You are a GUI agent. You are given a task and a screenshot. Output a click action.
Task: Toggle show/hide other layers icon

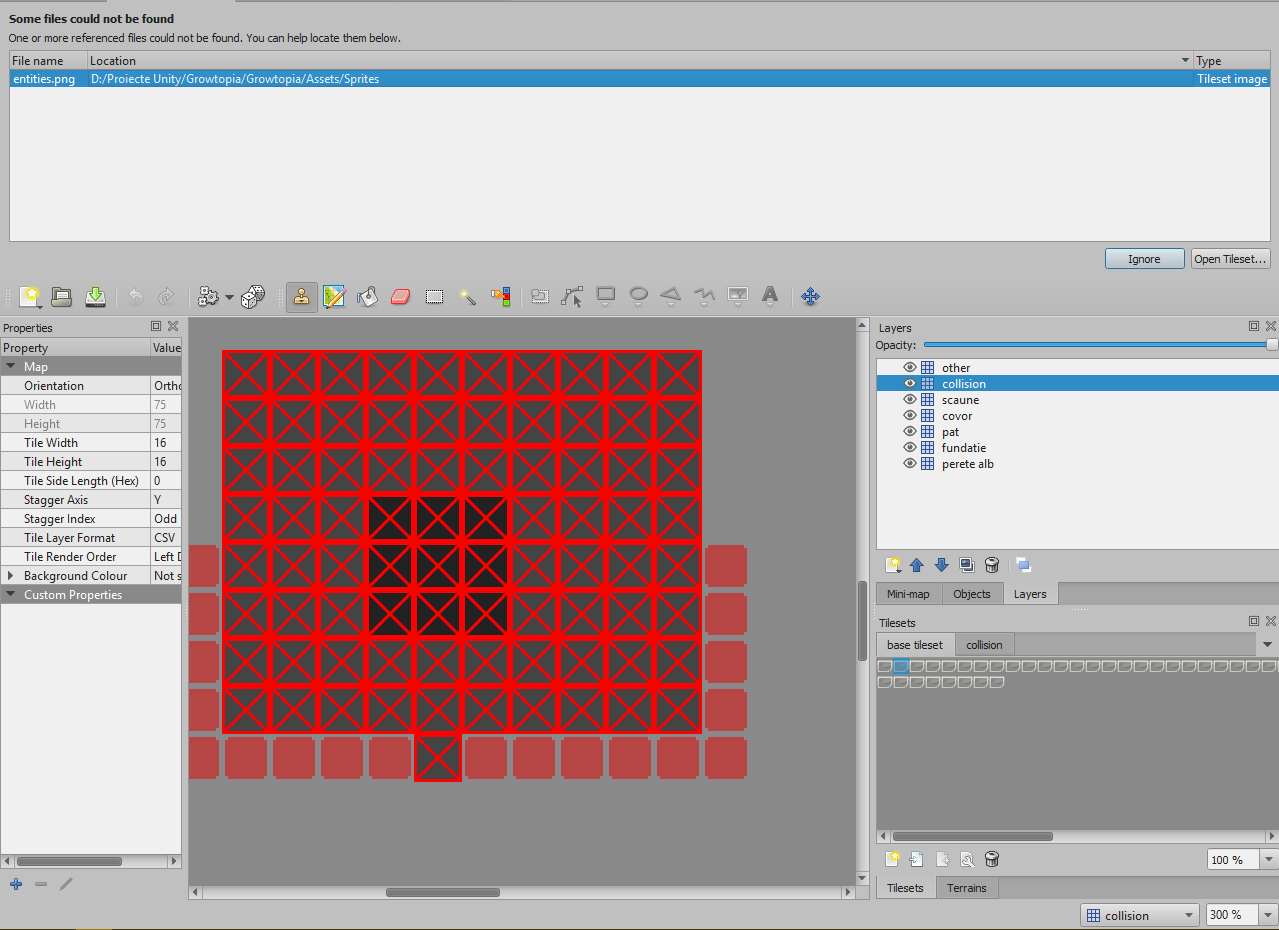(x=1023, y=565)
